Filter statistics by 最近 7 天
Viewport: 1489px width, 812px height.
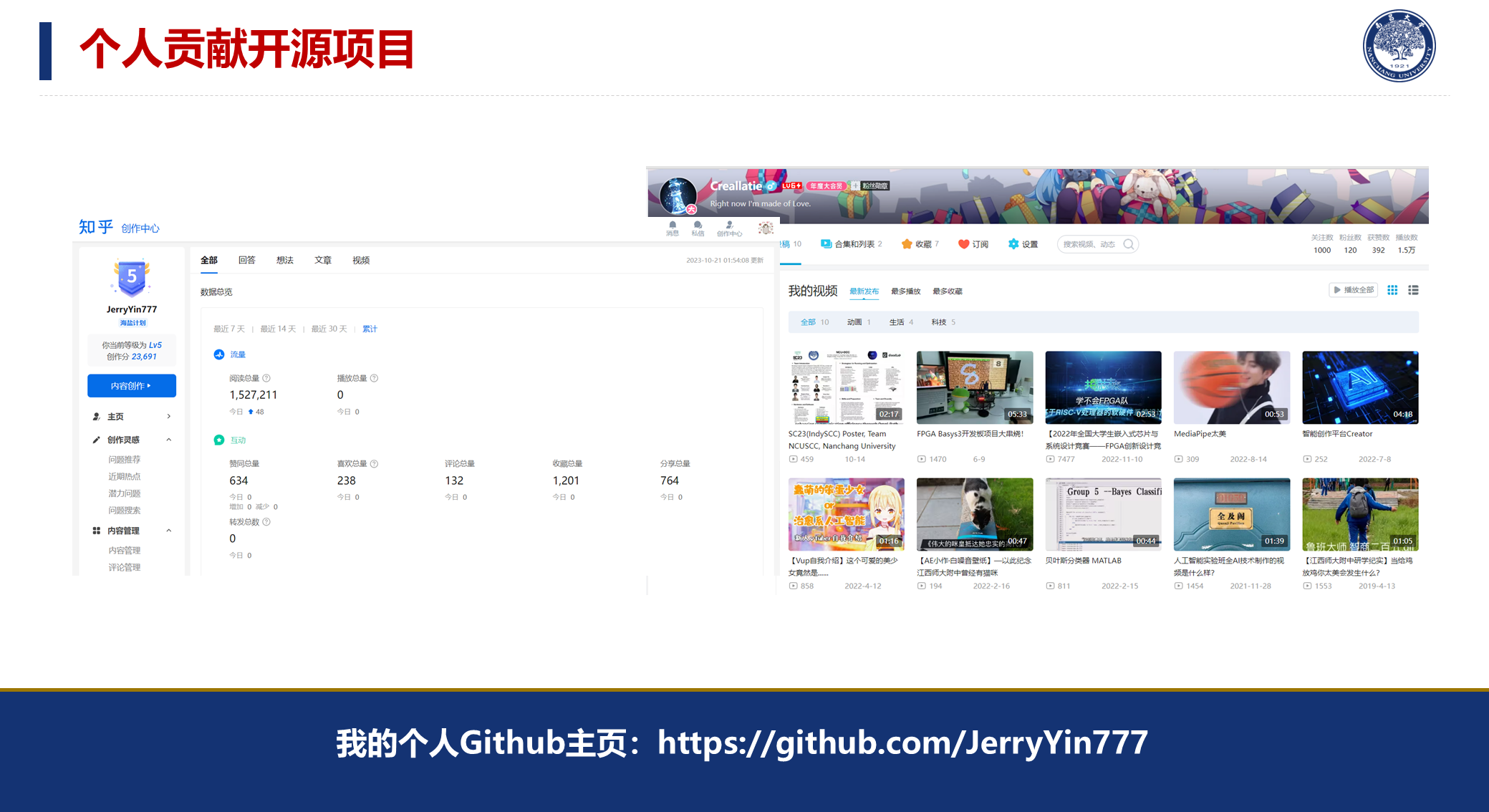[229, 329]
